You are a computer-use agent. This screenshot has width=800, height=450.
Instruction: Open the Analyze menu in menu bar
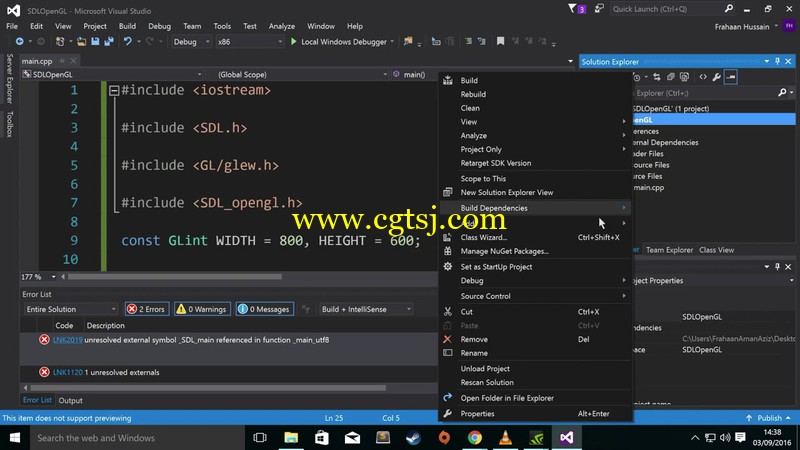(282, 26)
